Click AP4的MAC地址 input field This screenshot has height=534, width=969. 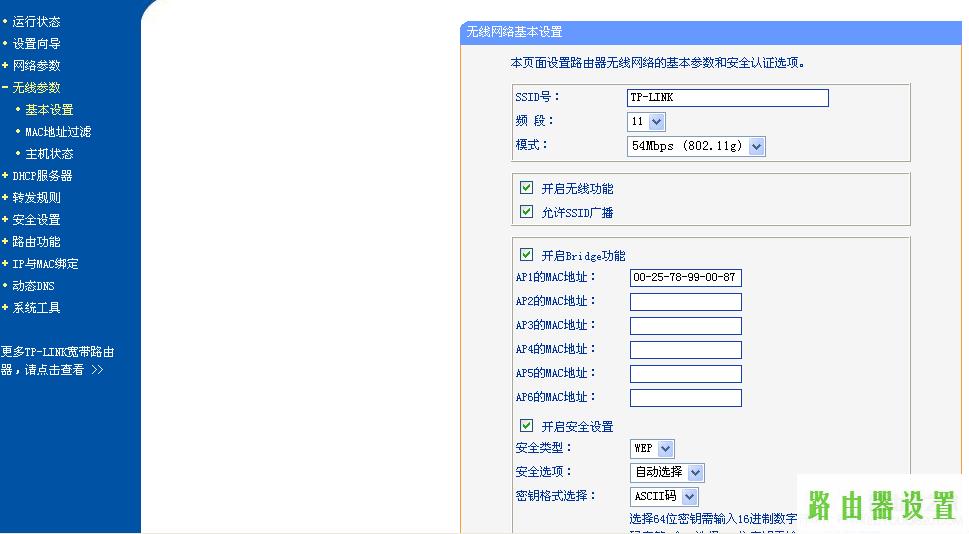[685, 350]
